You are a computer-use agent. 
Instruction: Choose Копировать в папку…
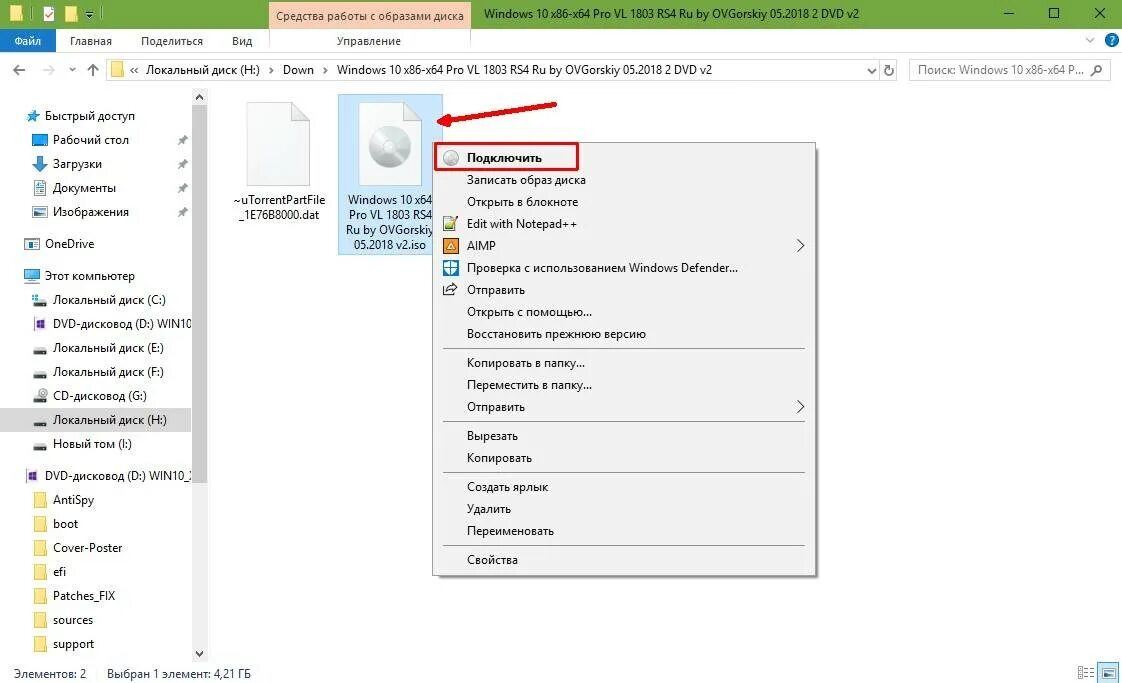pos(525,363)
